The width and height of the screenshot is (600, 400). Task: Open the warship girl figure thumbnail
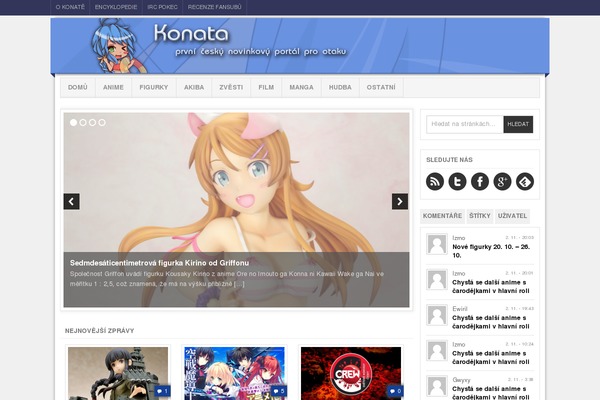[118, 374]
